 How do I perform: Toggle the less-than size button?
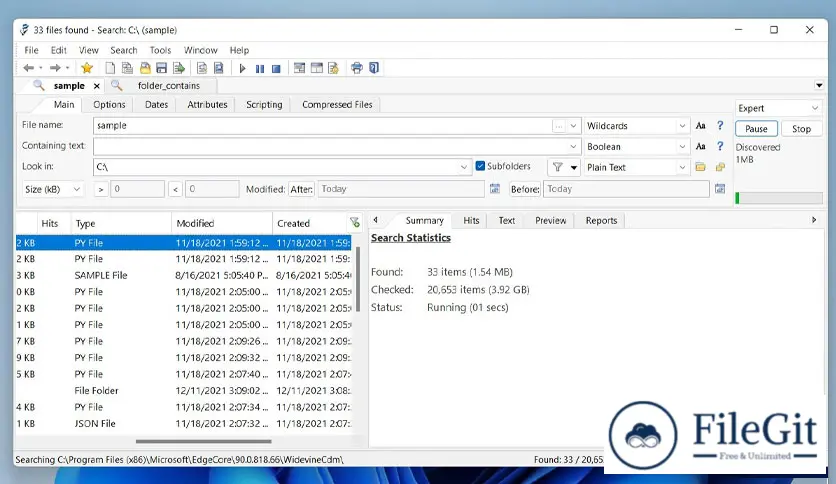175,189
